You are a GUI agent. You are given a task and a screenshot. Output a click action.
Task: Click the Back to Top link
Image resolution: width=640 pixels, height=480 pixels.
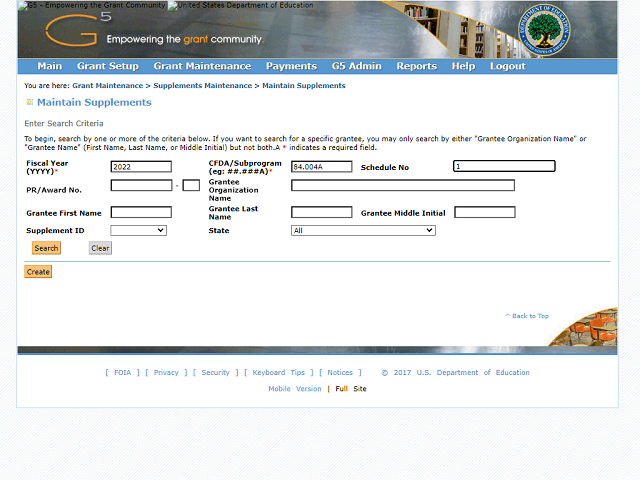pyautogui.click(x=527, y=316)
